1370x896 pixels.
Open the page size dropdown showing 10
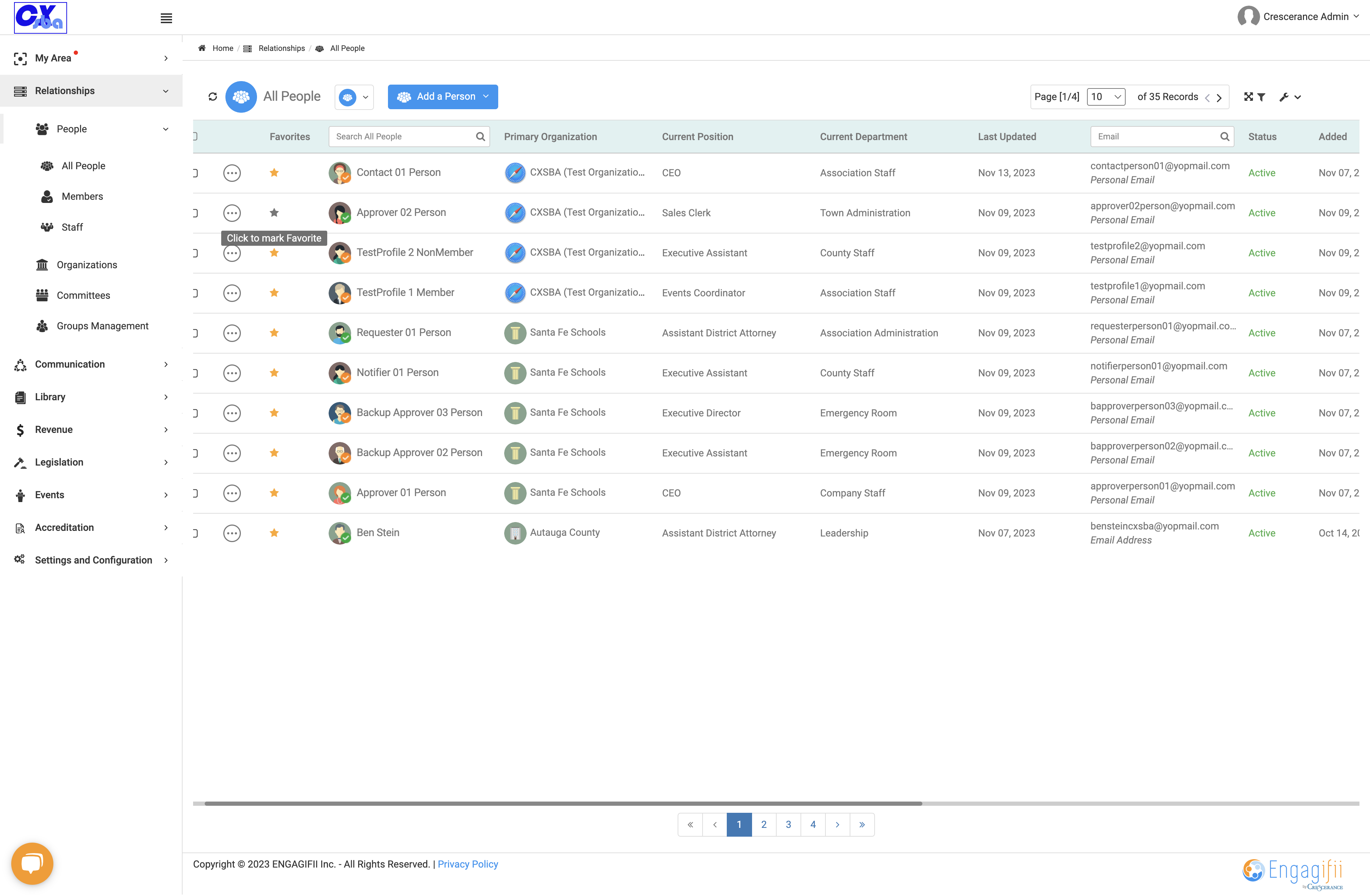pos(1106,97)
